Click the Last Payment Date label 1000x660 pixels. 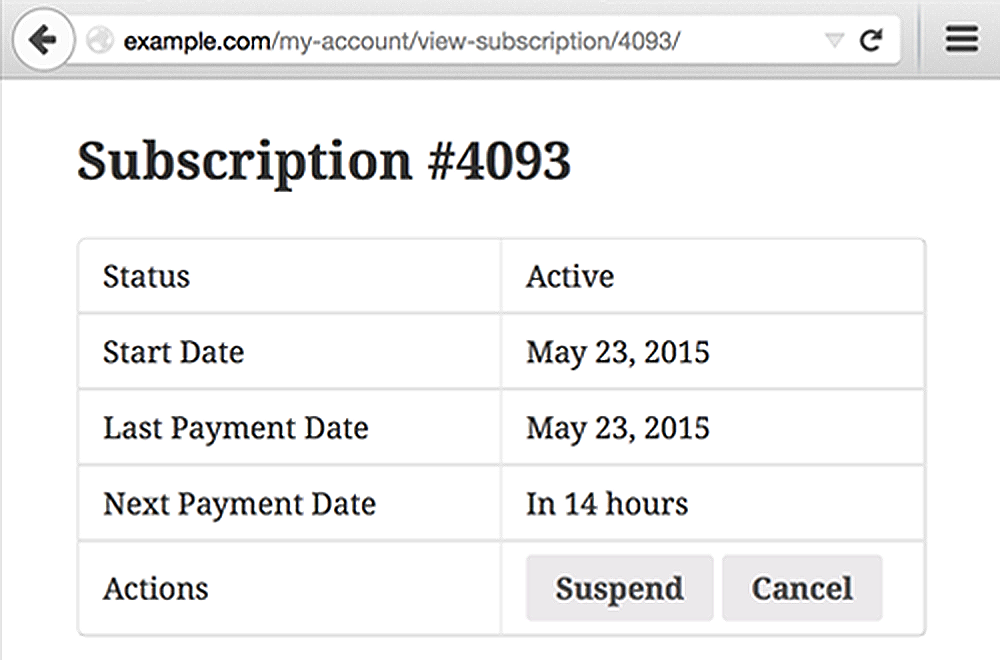coord(236,428)
